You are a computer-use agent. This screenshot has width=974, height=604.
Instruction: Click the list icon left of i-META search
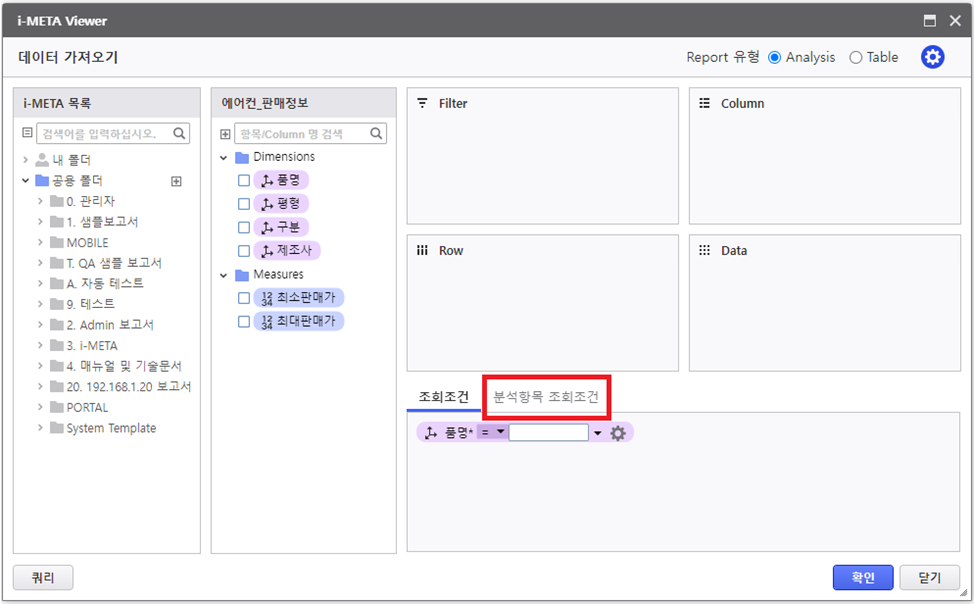pyautogui.click(x=27, y=133)
